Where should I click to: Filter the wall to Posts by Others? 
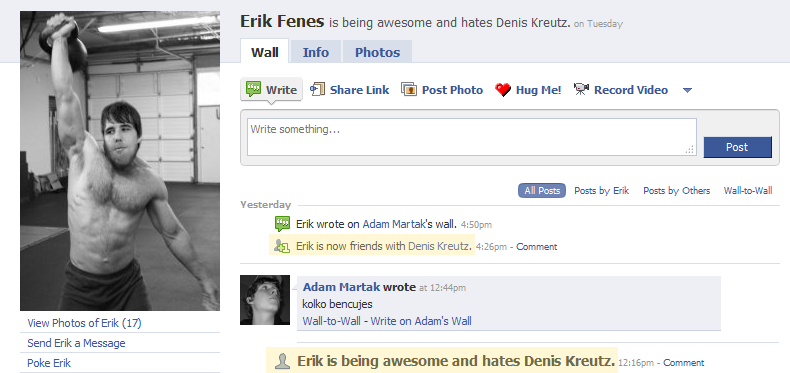pyautogui.click(x=677, y=191)
